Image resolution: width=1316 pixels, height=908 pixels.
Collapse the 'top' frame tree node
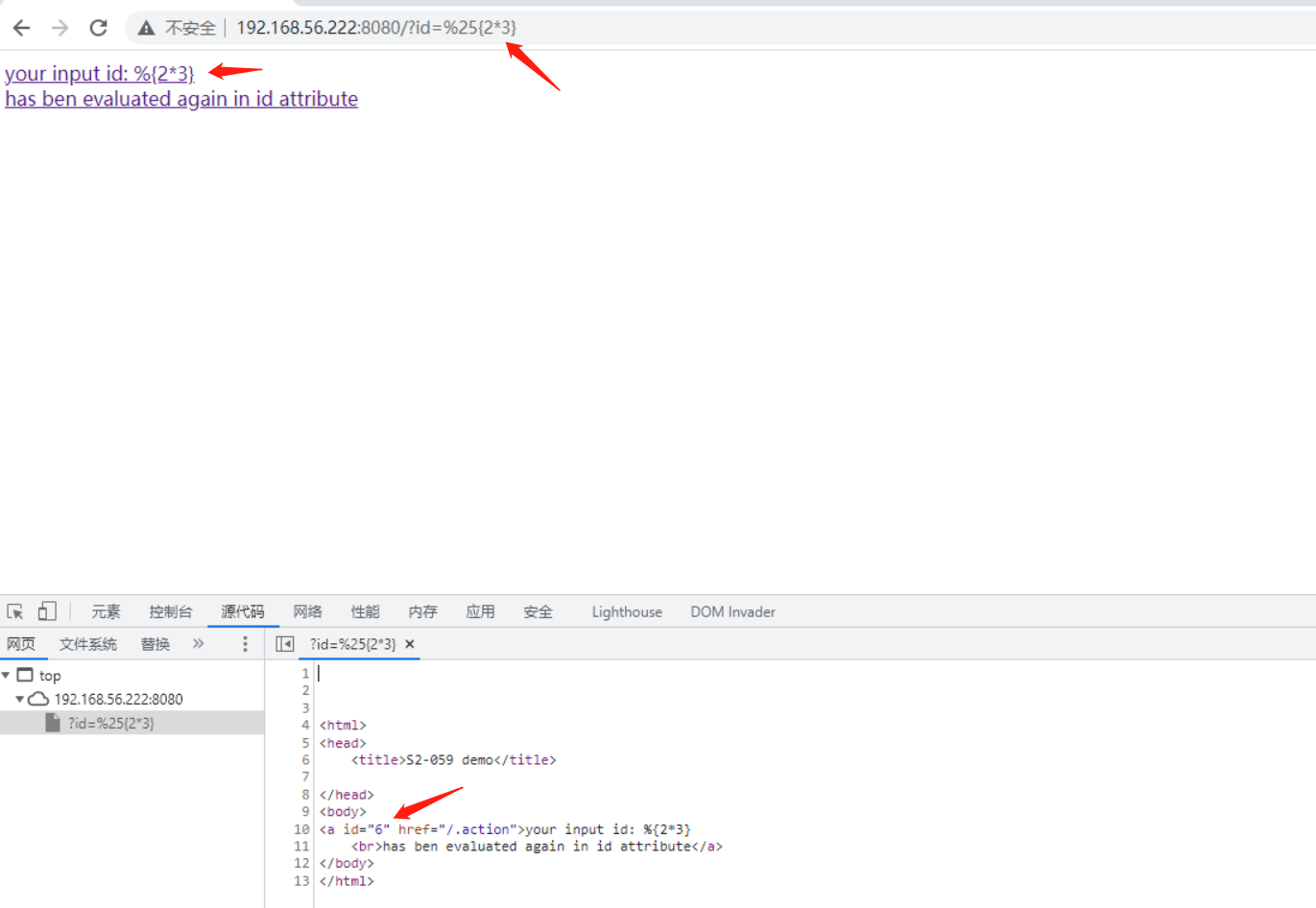[6, 676]
